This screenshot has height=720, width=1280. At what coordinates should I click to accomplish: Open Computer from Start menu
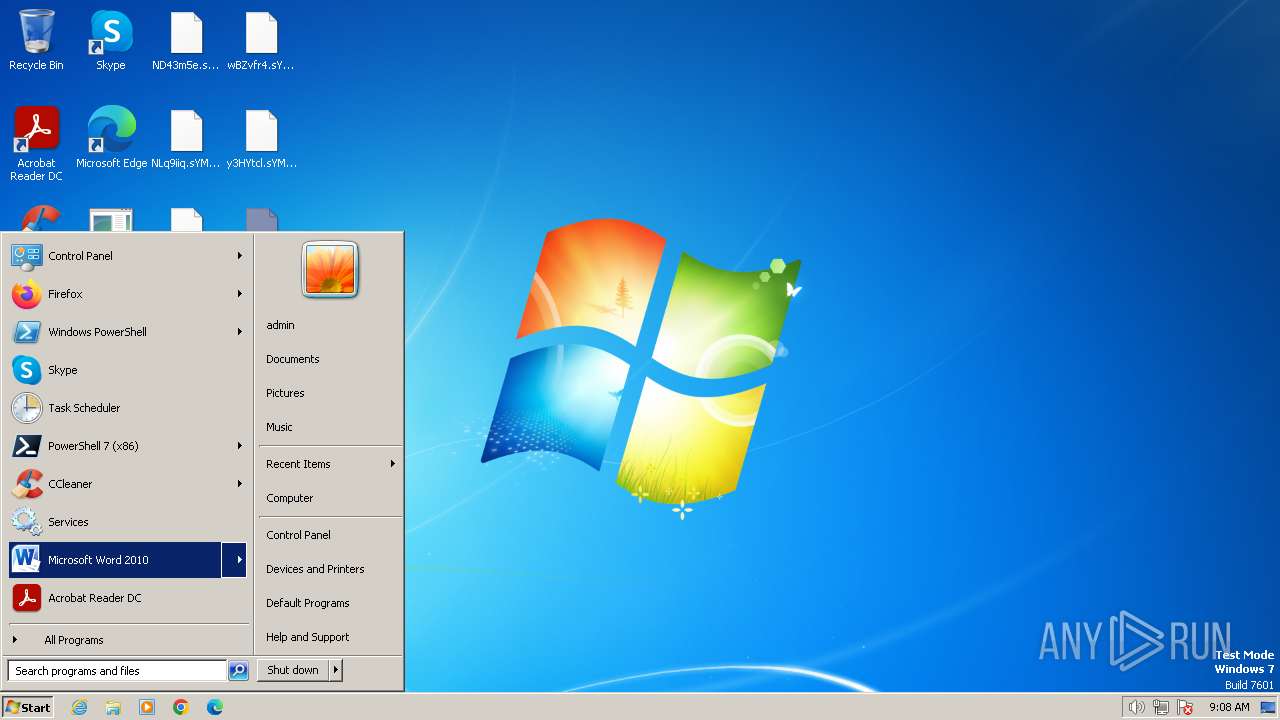click(290, 498)
